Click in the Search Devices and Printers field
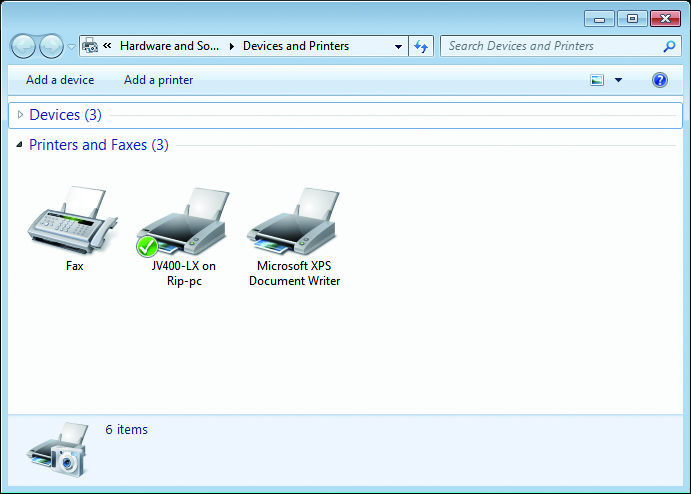 550,46
